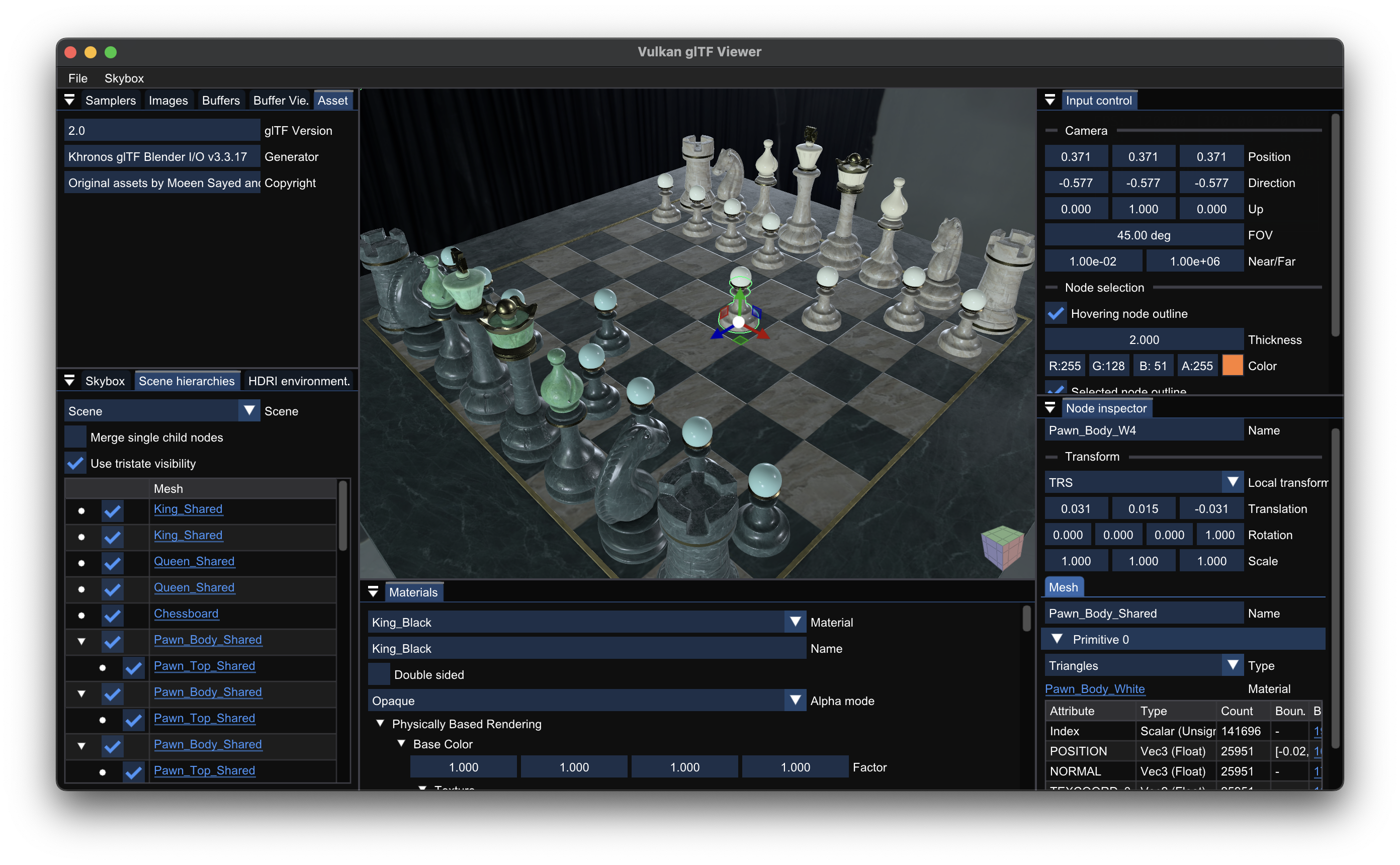The height and width of the screenshot is (865, 1400).
Task: Enable the Double sided material checkbox
Action: point(379,674)
